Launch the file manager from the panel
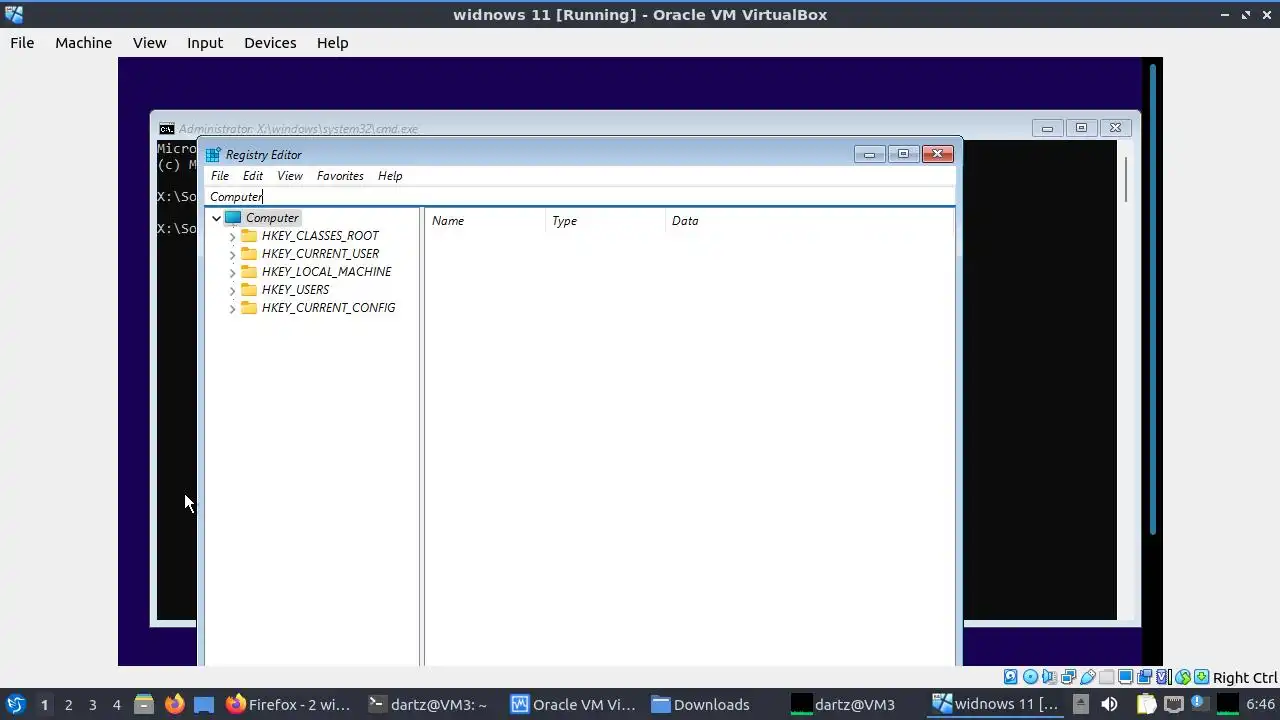The image size is (1280, 720). coord(144,704)
